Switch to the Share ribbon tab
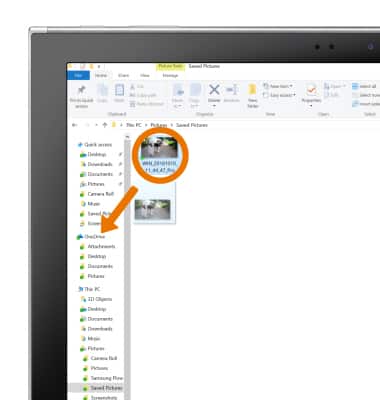The height and width of the screenshot is (400, 380). click(123, 76)
